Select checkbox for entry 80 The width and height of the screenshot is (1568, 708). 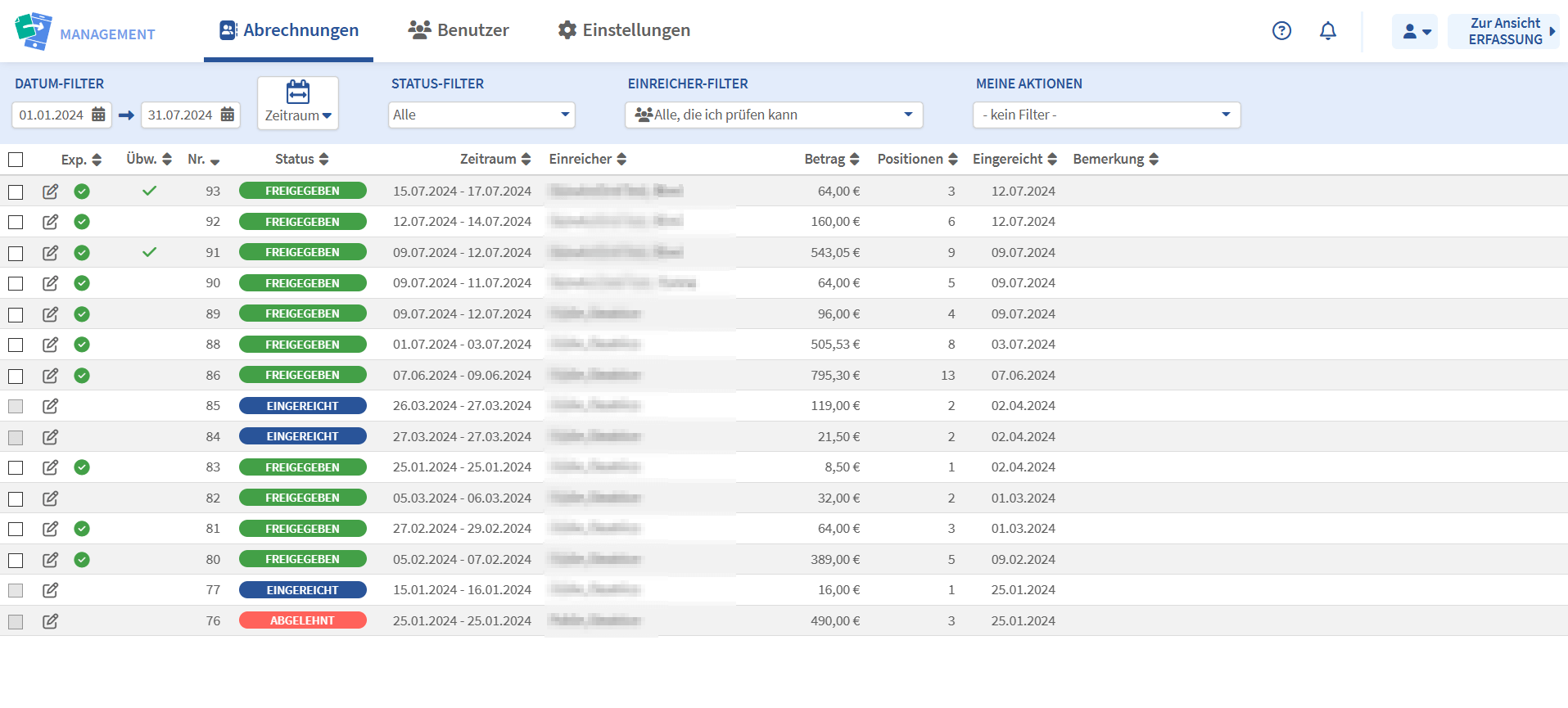pyautogui.click(x=16, y=560)
